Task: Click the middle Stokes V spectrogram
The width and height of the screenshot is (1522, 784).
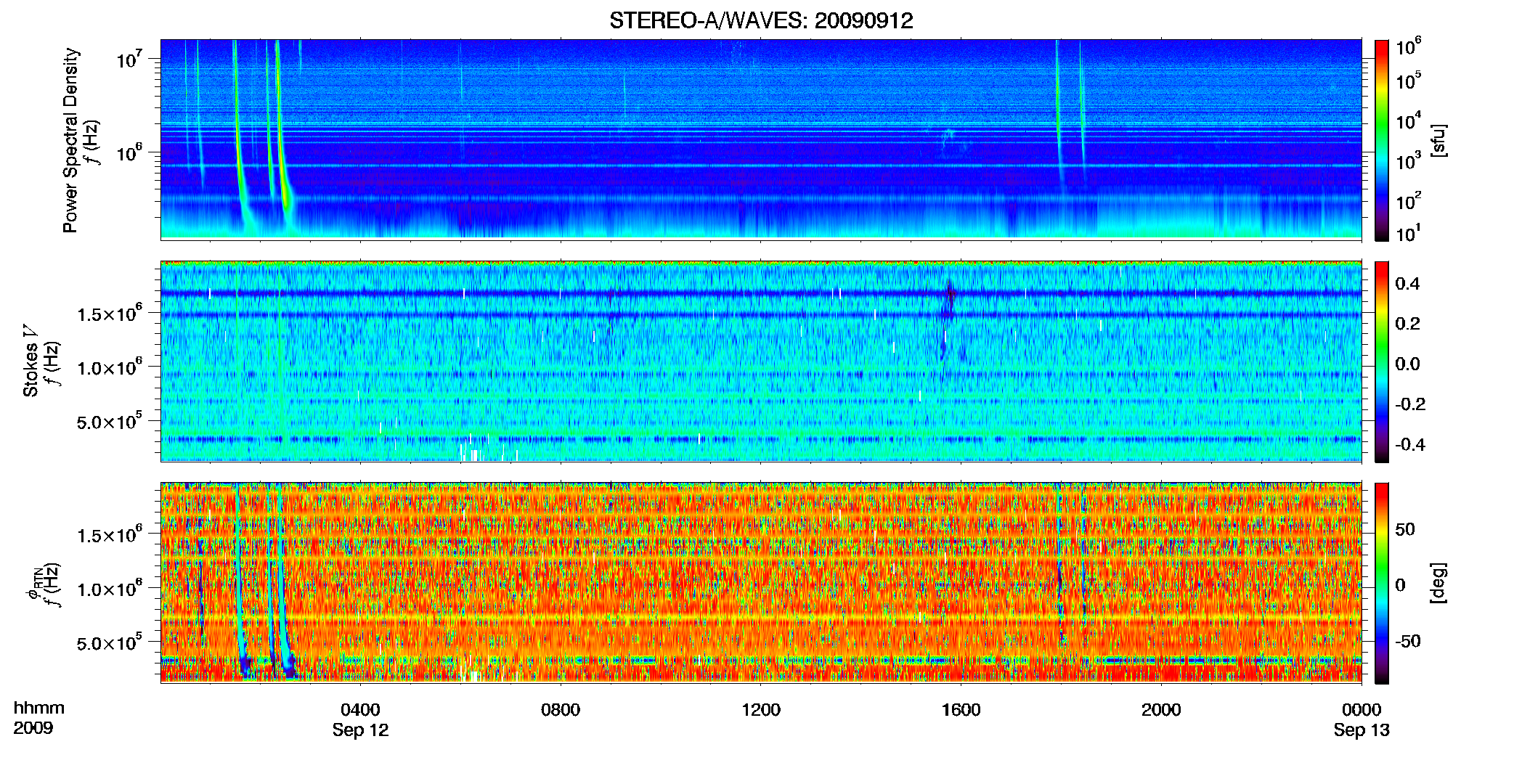Action: point(761,361)
